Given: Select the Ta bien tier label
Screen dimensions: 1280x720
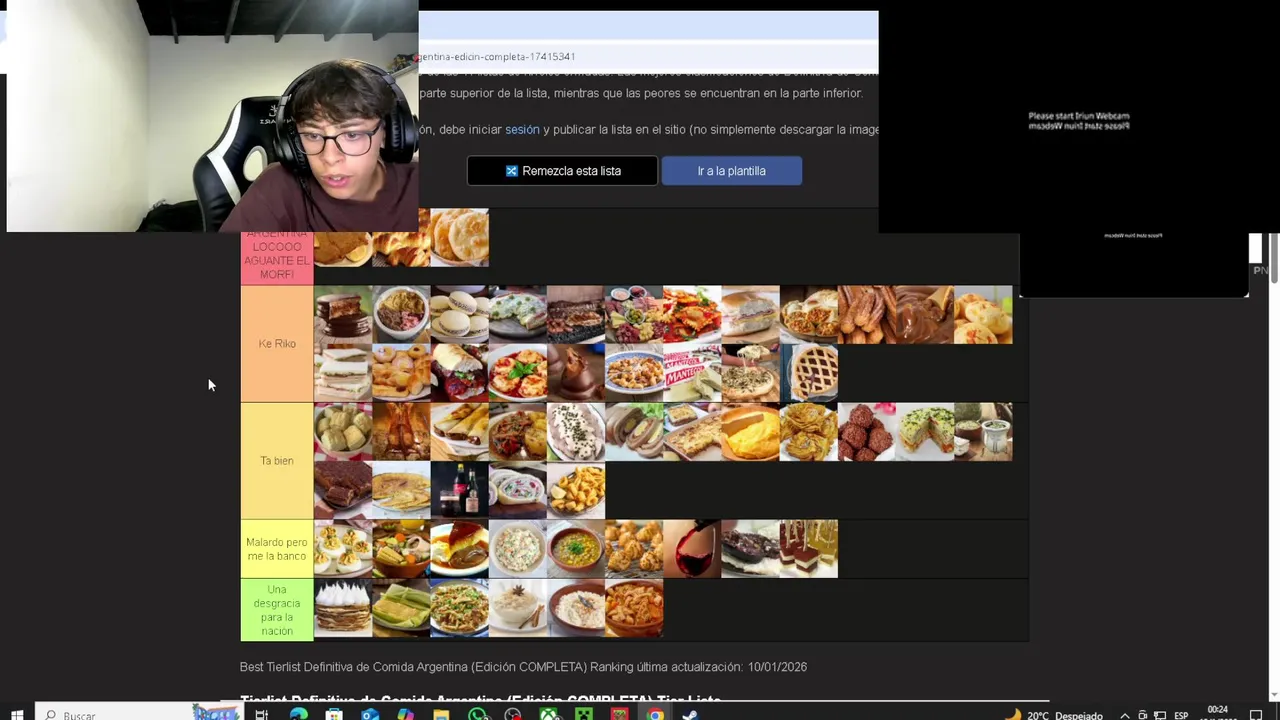Looking at the screenshot, I should tap(277, 461).
